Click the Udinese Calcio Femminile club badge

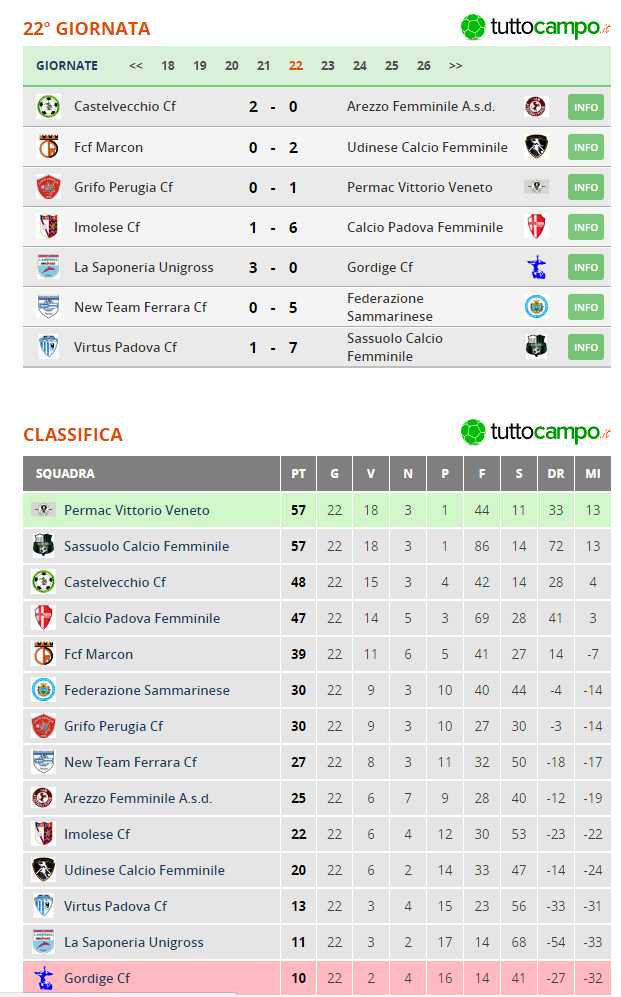click(x=536, y=146)
